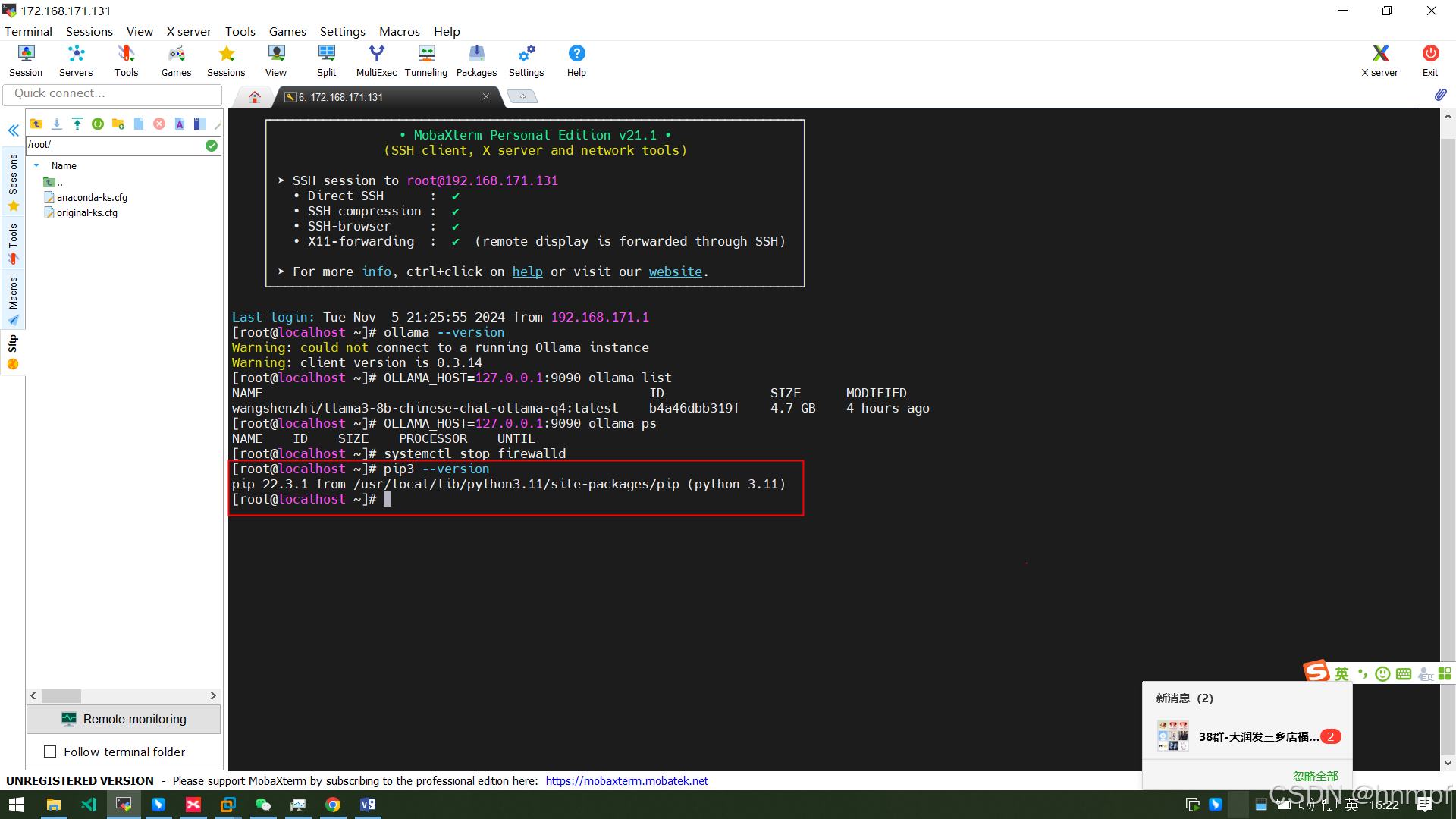The image size is (1456, 819).
Task: Open the Games toolbar icon
Action: [176, 60]
